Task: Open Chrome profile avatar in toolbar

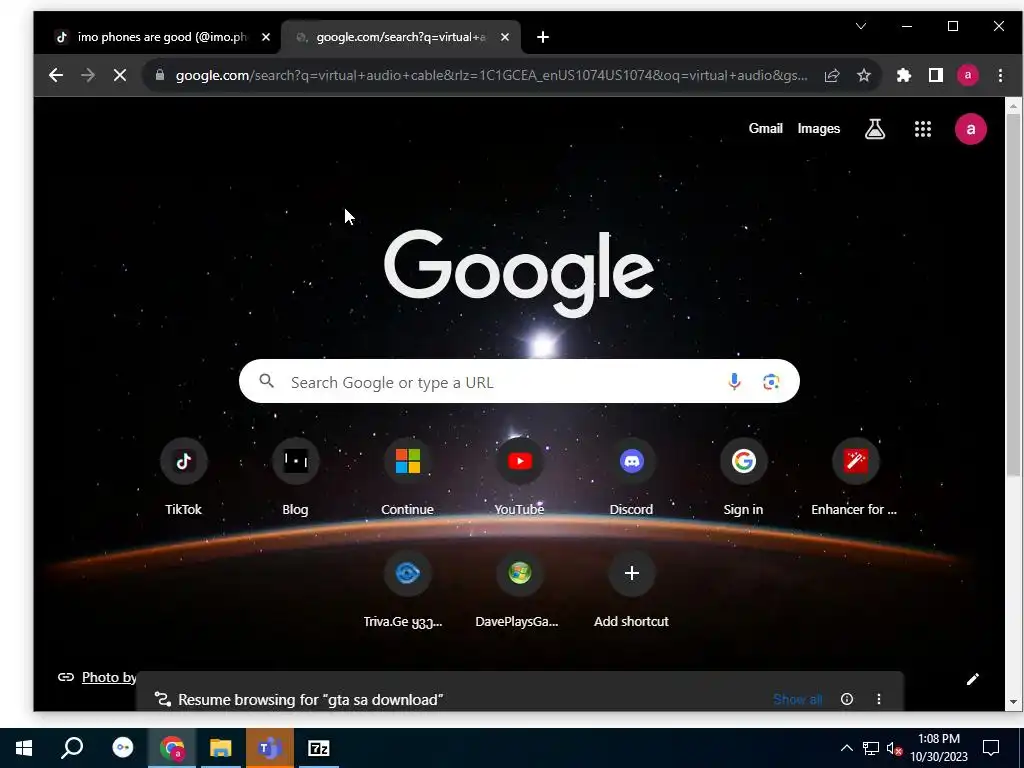Action: pos(968,75)
